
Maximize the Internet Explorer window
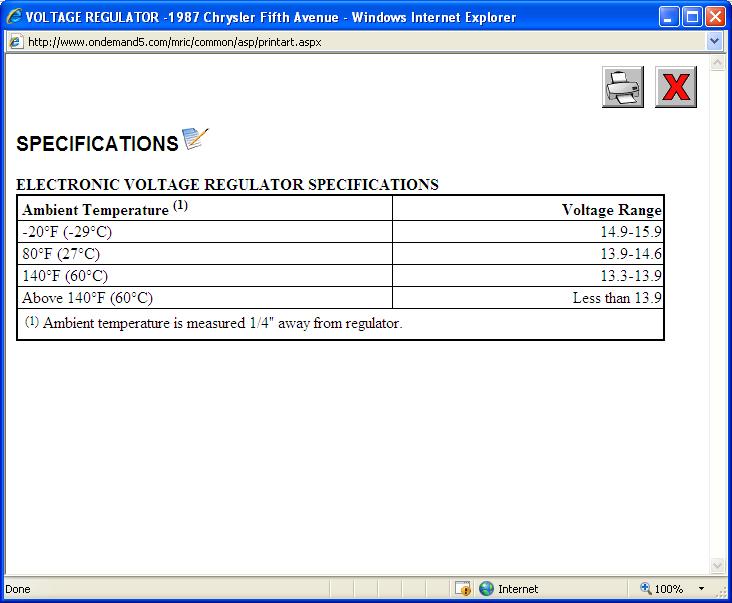pyautogui.click(x=692, y=17)
